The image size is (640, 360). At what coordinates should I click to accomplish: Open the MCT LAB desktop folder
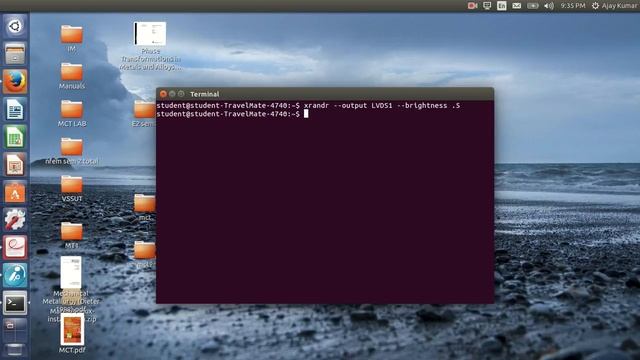[72, 110]
